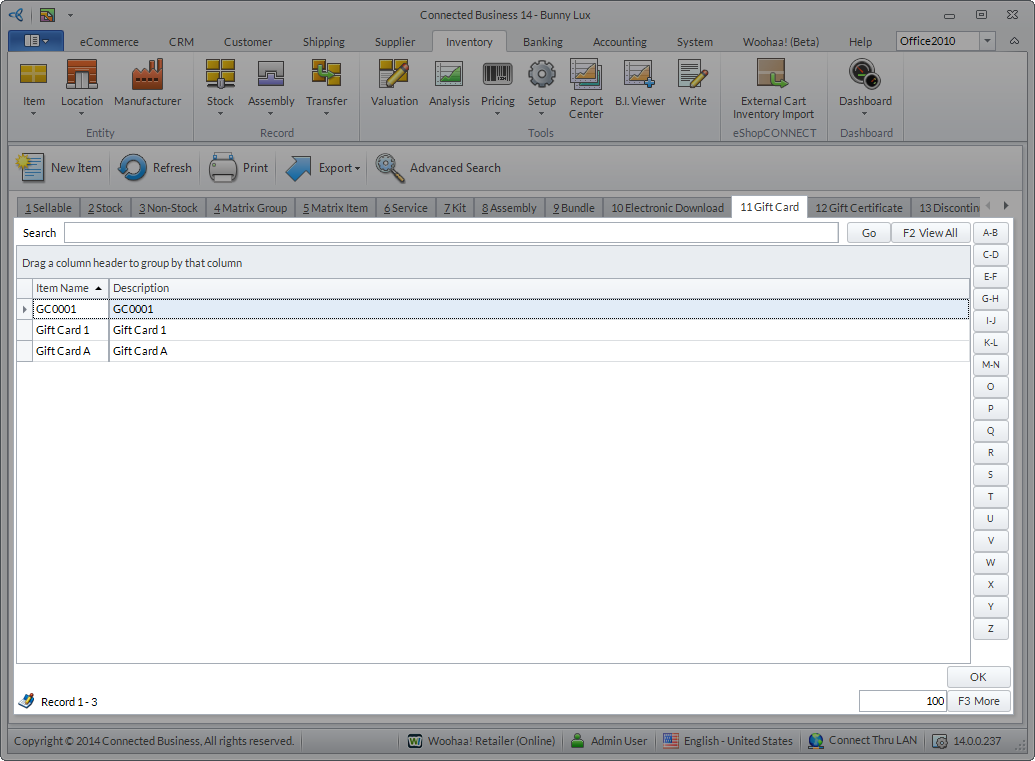1035x761 pixels.
Task: Click the F2 View All button
Action: click(929, 233)
